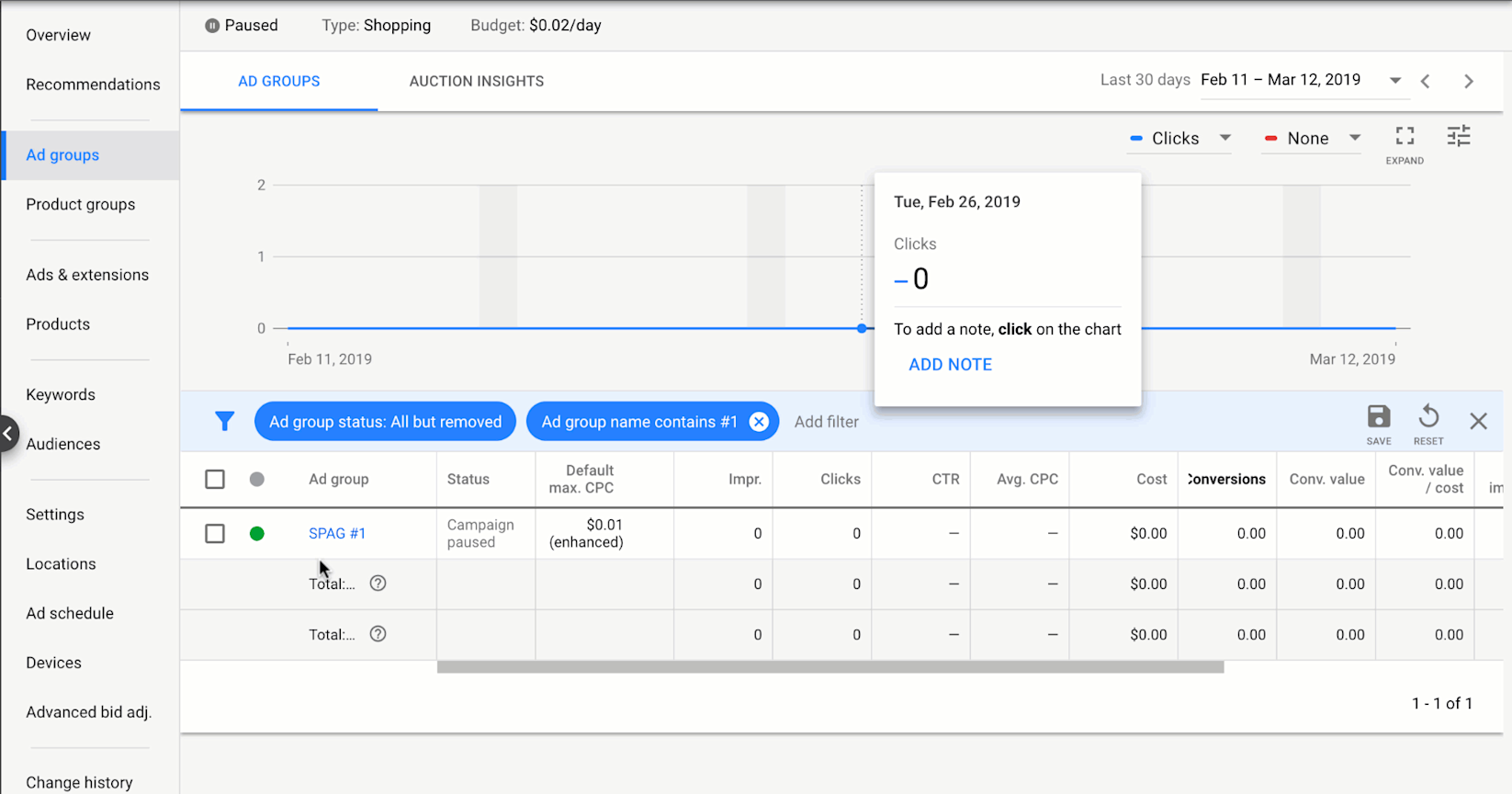Close the filter bar

point(1478,422)
